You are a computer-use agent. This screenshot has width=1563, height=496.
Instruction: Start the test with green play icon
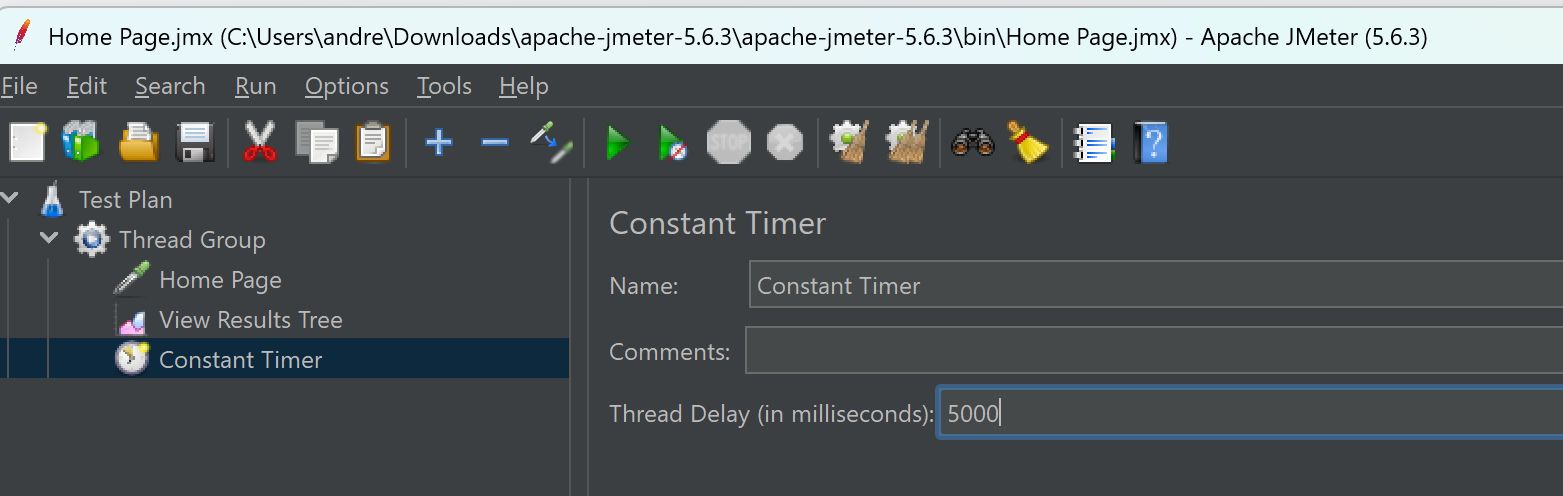pyautogui.click(x=618, y=143)
